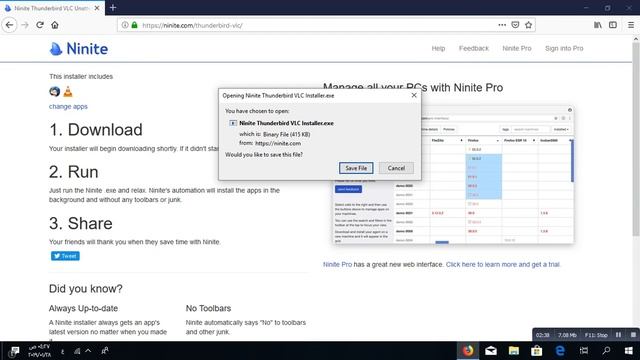Click the taskbar clock

pyautogui.click(x=39, y=351)
